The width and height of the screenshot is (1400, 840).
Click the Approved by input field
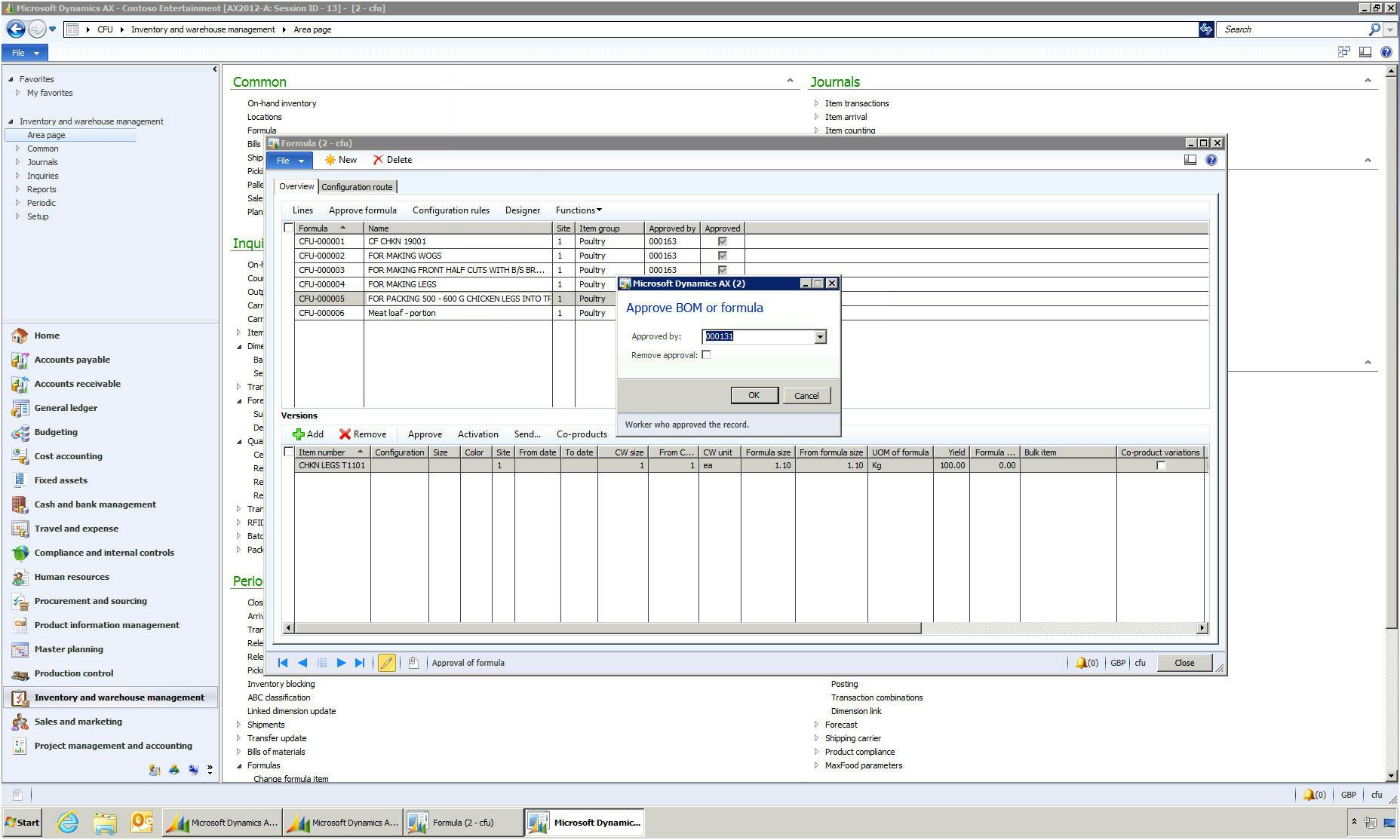click(x=758, y=337)
